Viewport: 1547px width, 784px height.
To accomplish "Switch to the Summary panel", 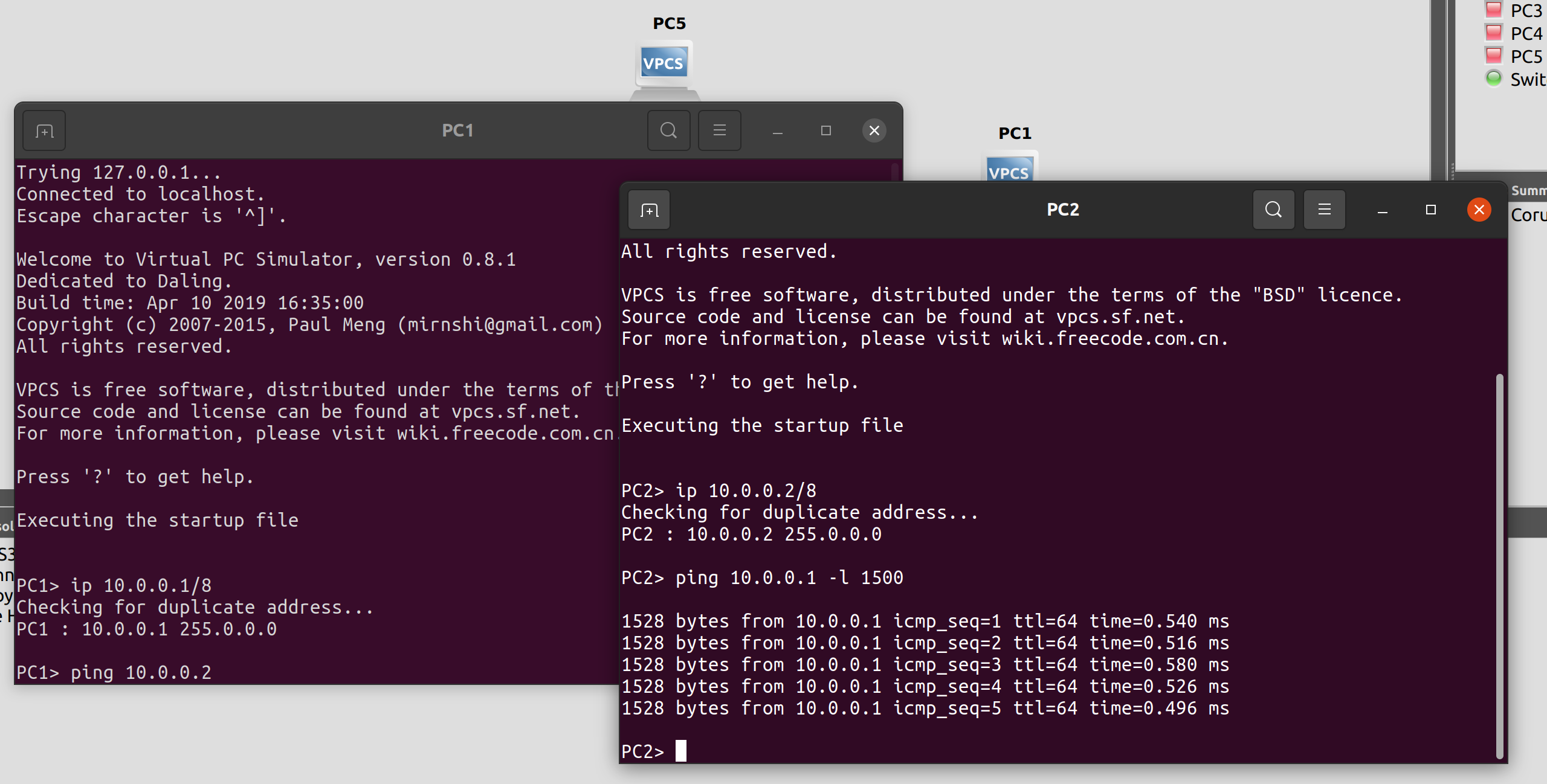I will point(1528,190).
